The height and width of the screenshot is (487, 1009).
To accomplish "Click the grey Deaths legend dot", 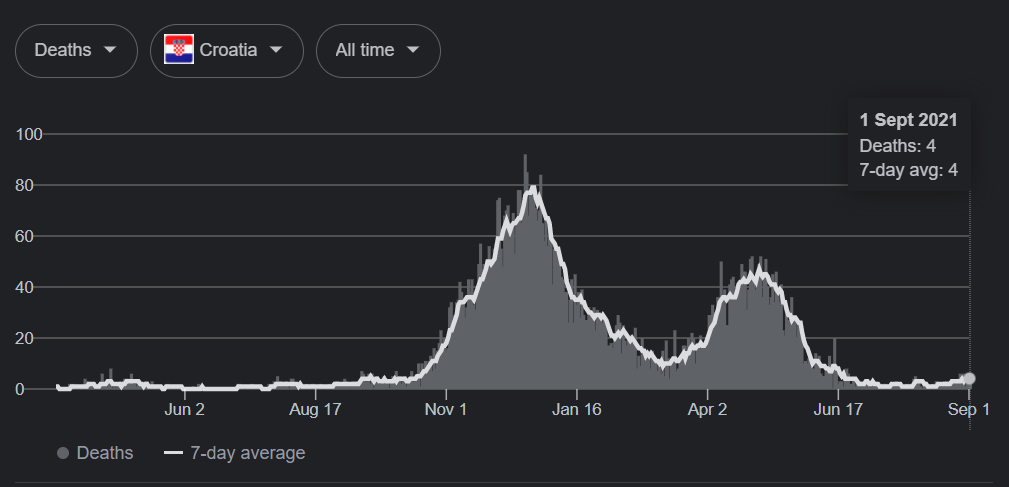I will pos(63,453).
